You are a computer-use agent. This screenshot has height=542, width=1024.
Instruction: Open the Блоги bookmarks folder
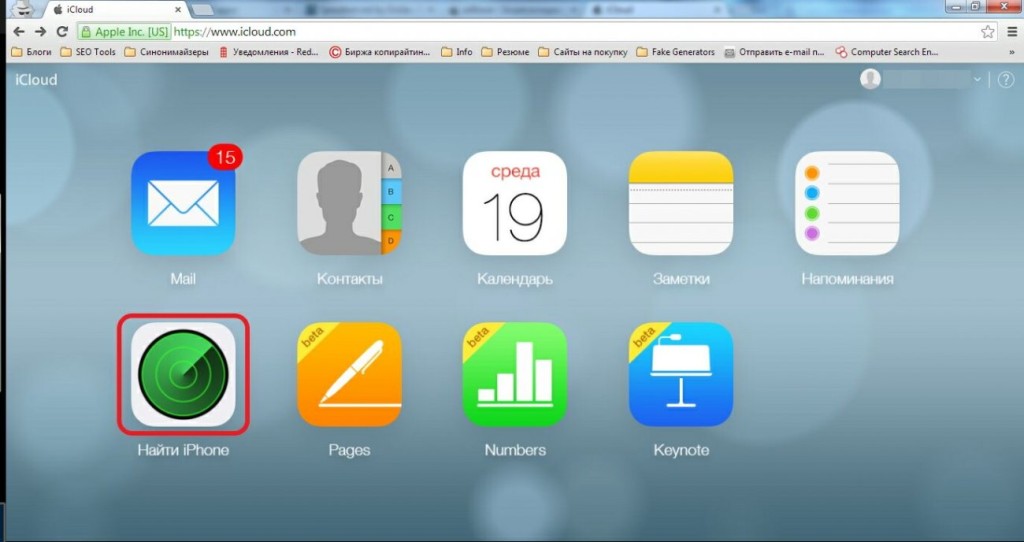pyautogui.click(x=31, y=52)
